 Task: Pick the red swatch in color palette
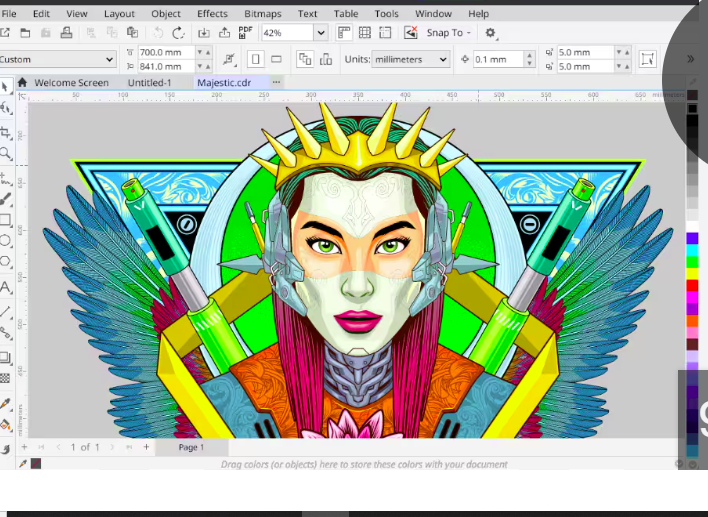[692, 285]
